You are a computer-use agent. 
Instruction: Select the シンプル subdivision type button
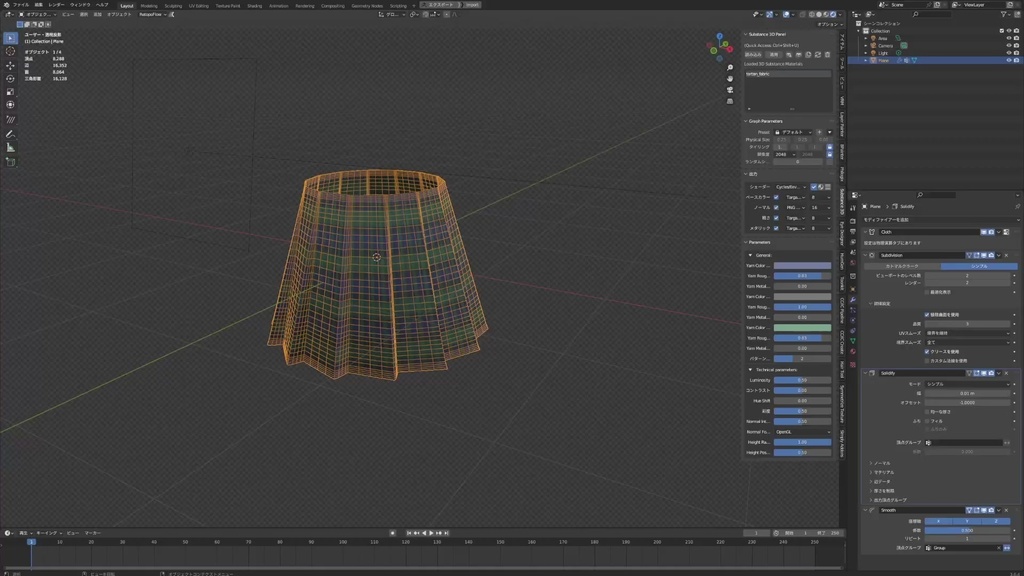tap(979, 266)
